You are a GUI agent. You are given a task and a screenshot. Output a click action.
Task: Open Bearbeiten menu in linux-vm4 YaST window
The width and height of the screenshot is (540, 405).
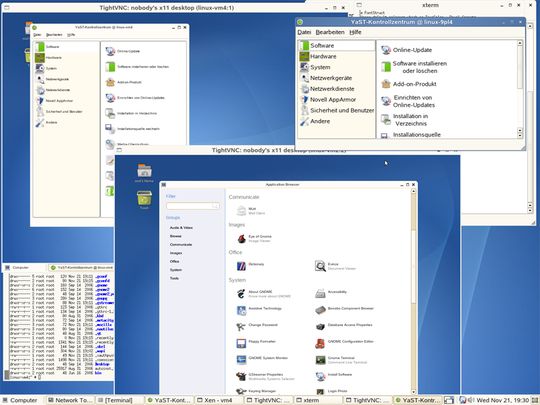click(54, 35)
